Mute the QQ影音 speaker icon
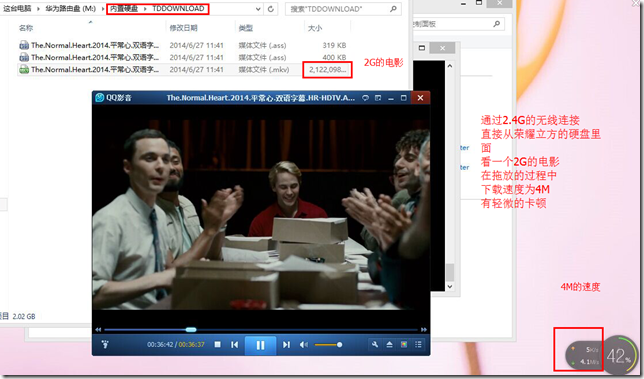The width and height of the screenshot is (644, 379). pos(304,345)
